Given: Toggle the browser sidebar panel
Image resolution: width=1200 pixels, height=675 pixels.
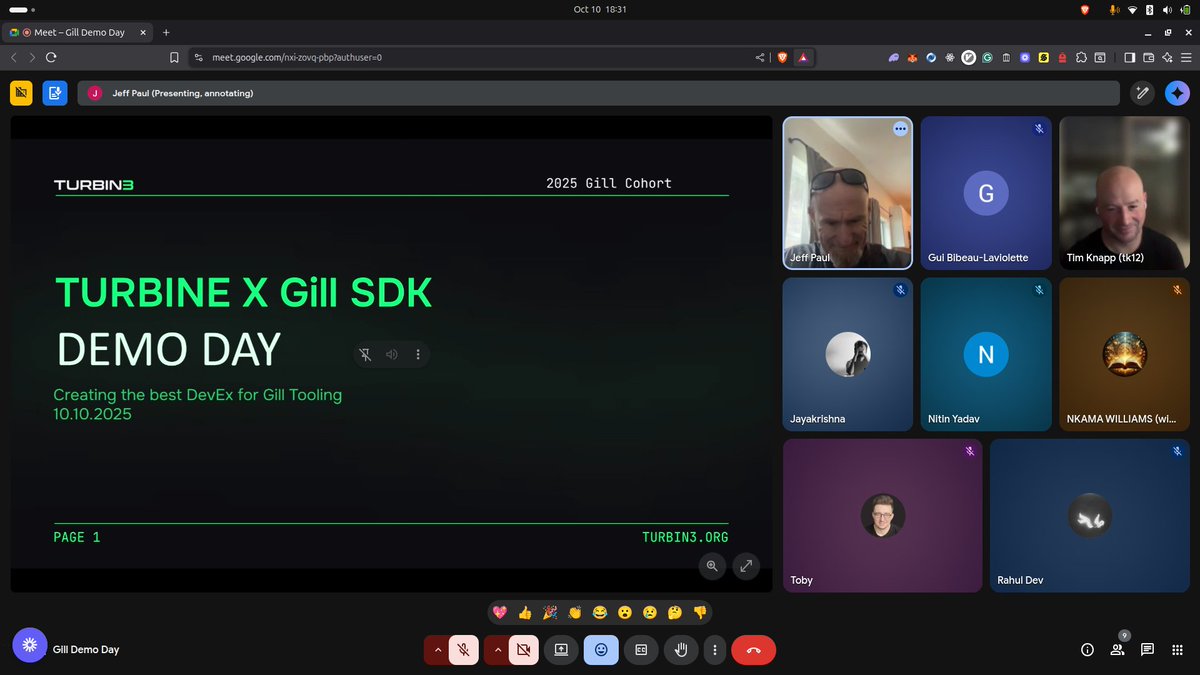Looking at the screenshot, I should (1129, 58).
